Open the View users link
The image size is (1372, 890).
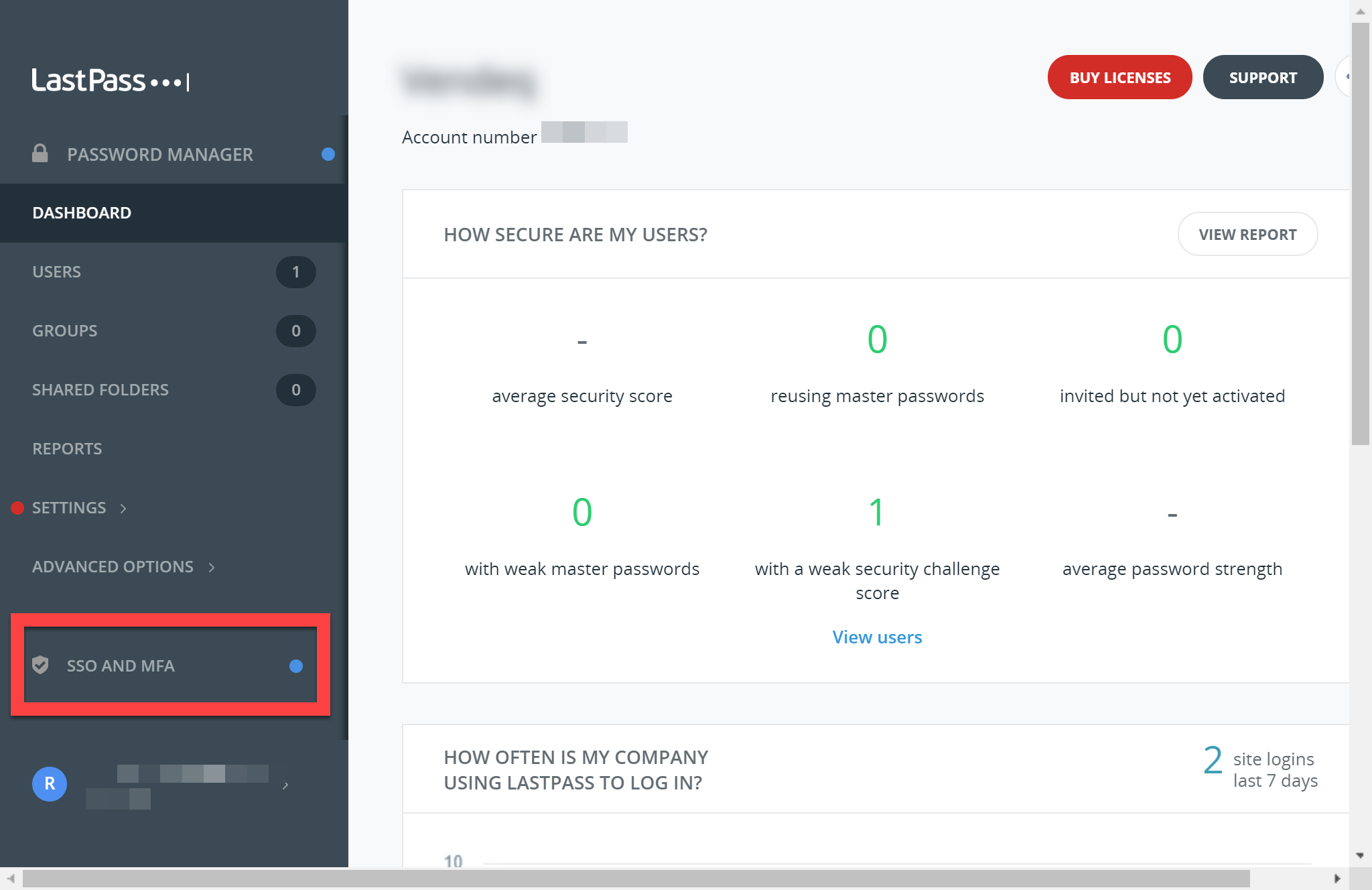[877, 637]
